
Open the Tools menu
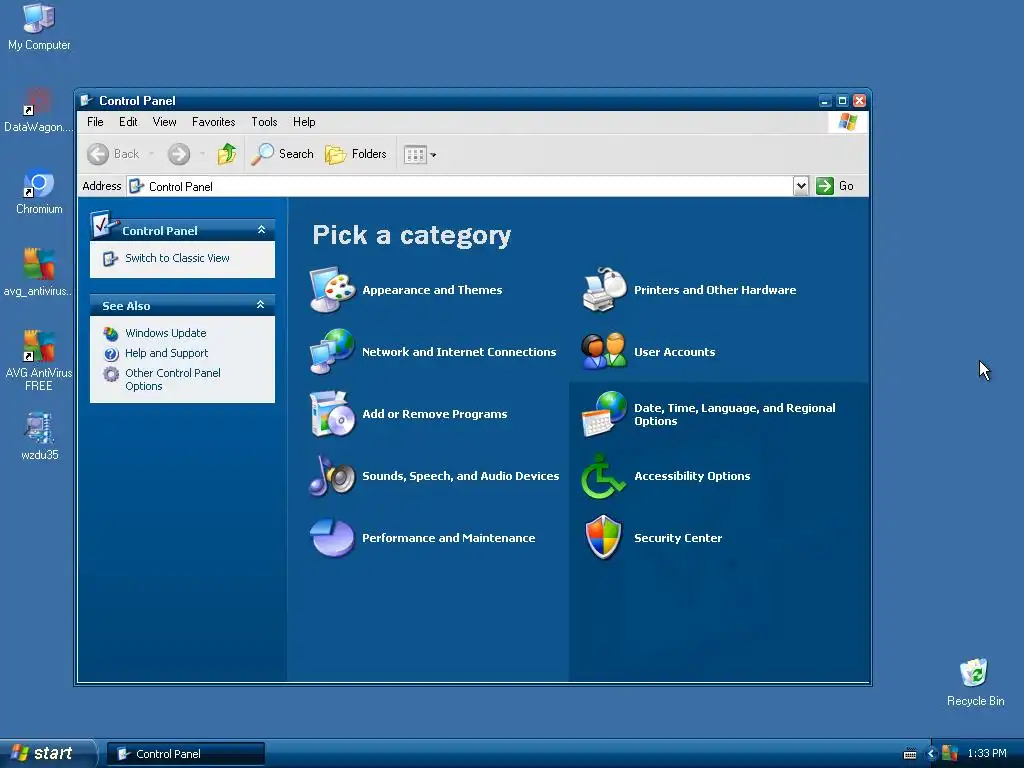264,122
